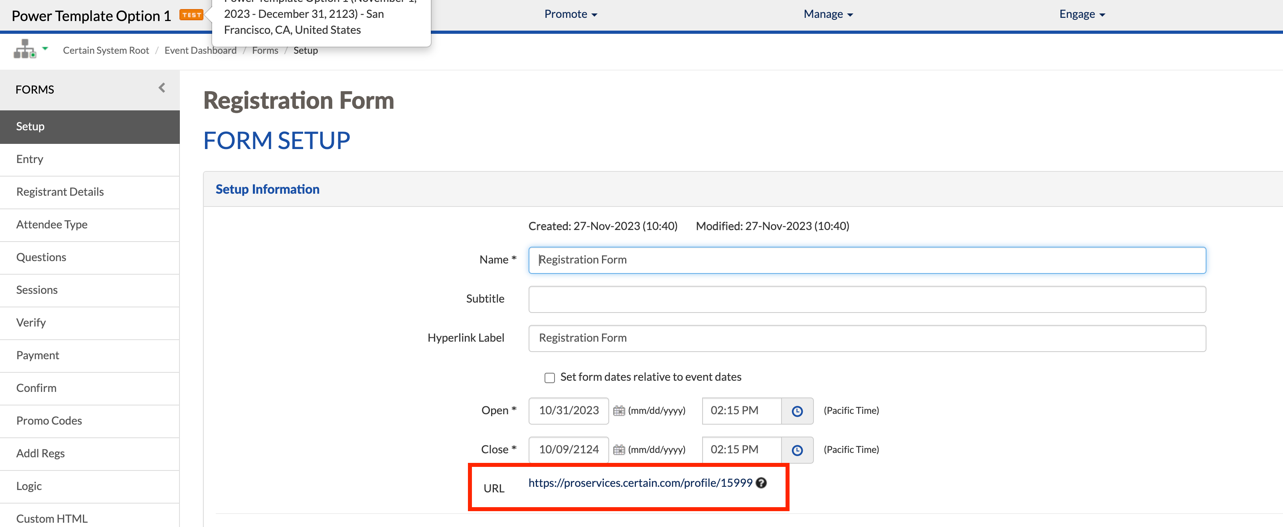Click the Open date field 10/31/2023
Screen dimensions: 1283x527
tap(569, 411)
